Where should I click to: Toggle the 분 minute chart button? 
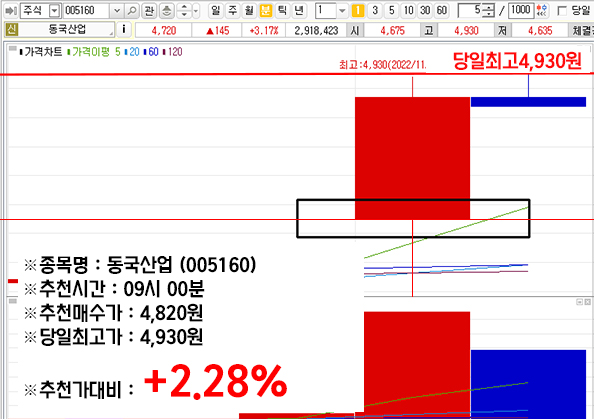point(265,11)
